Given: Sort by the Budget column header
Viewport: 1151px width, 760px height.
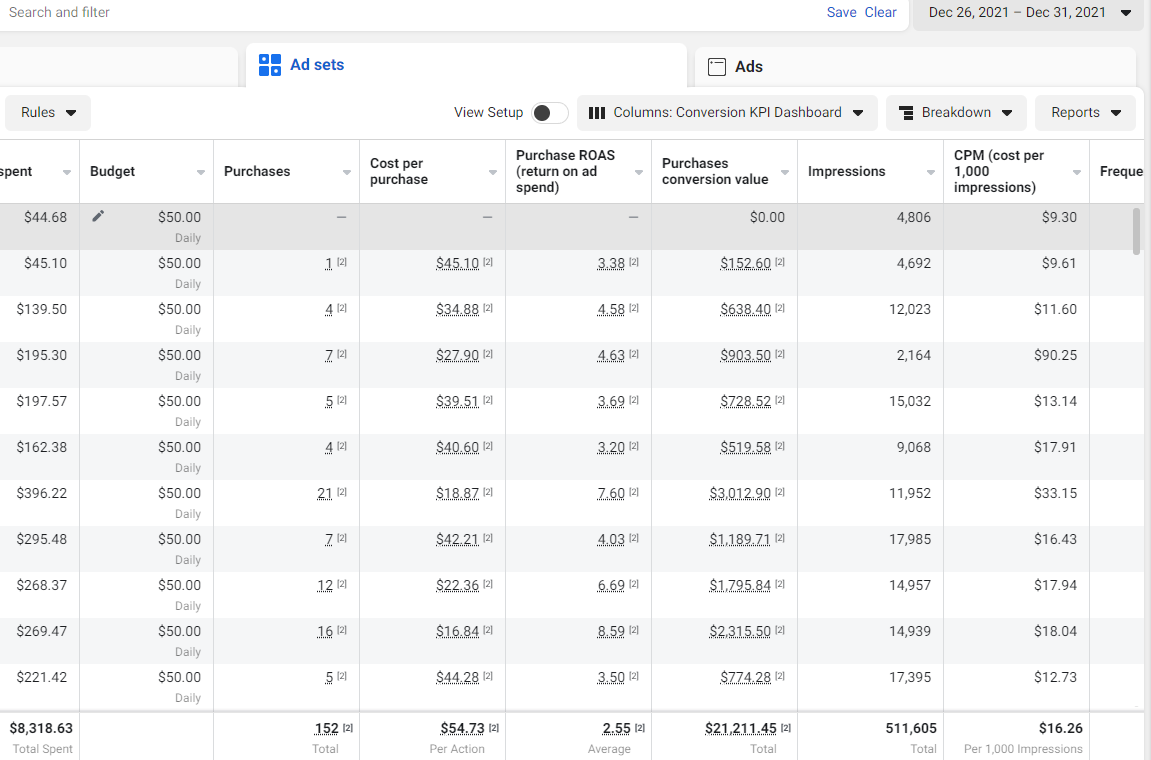Looking at the screenshot, I should (112, 171).
